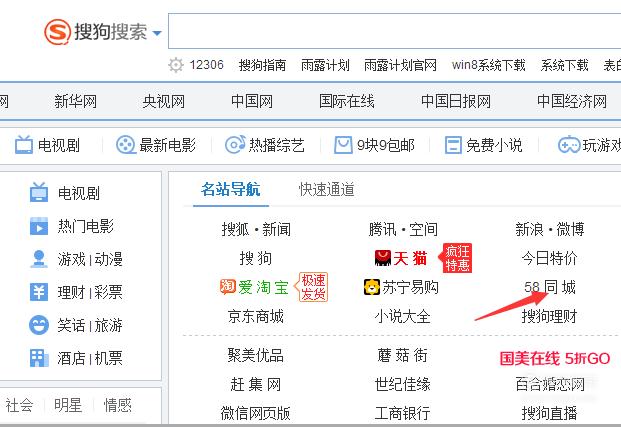Focus the Sogou search input box
Screen dimensions: 621x427
[394, 31]
